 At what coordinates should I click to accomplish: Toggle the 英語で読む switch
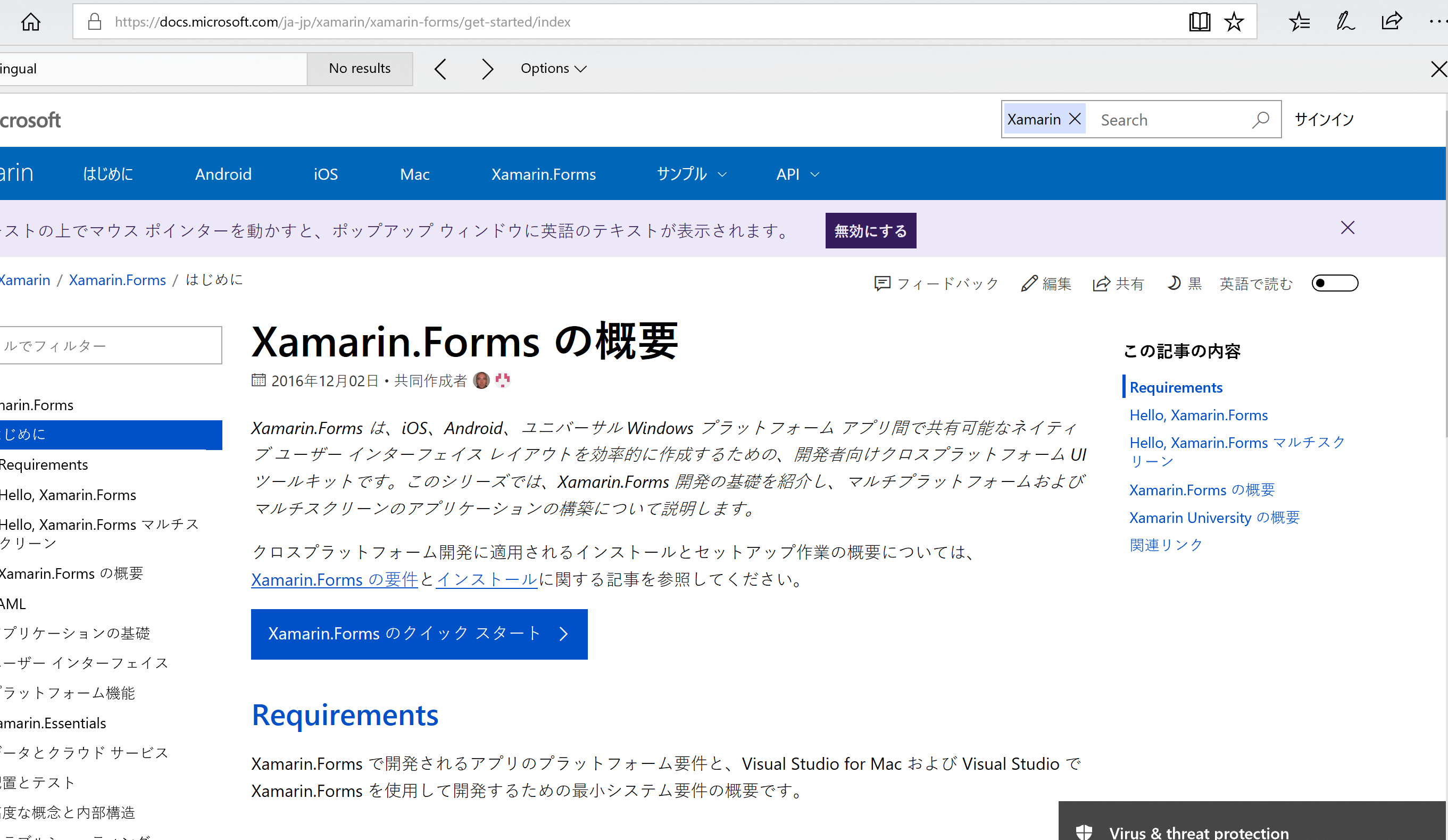(x=1334, y=283)
